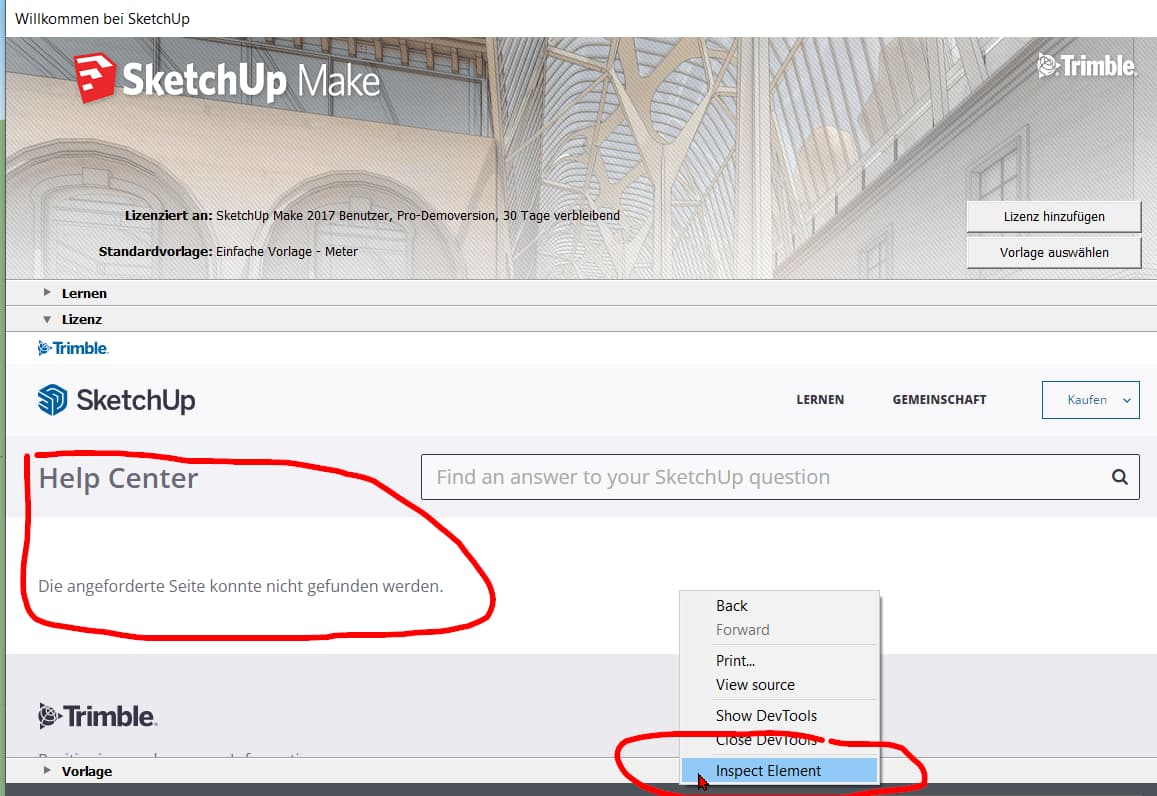Click the 'Willkommen bei SketchUp' window title

[102, 18]
